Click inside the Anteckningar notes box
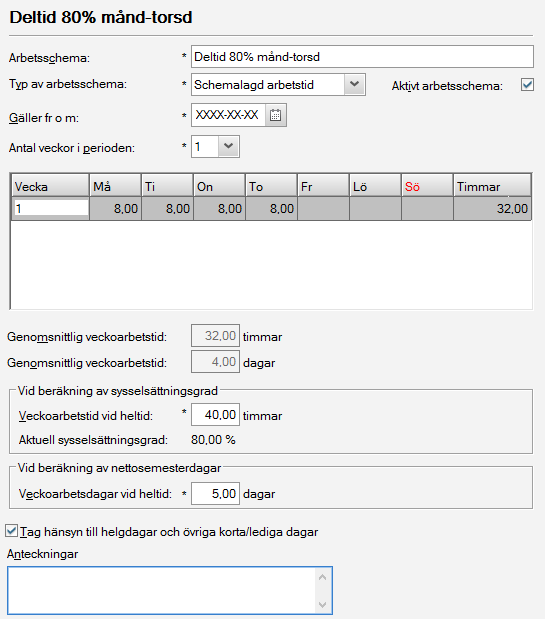 [162, 590]
